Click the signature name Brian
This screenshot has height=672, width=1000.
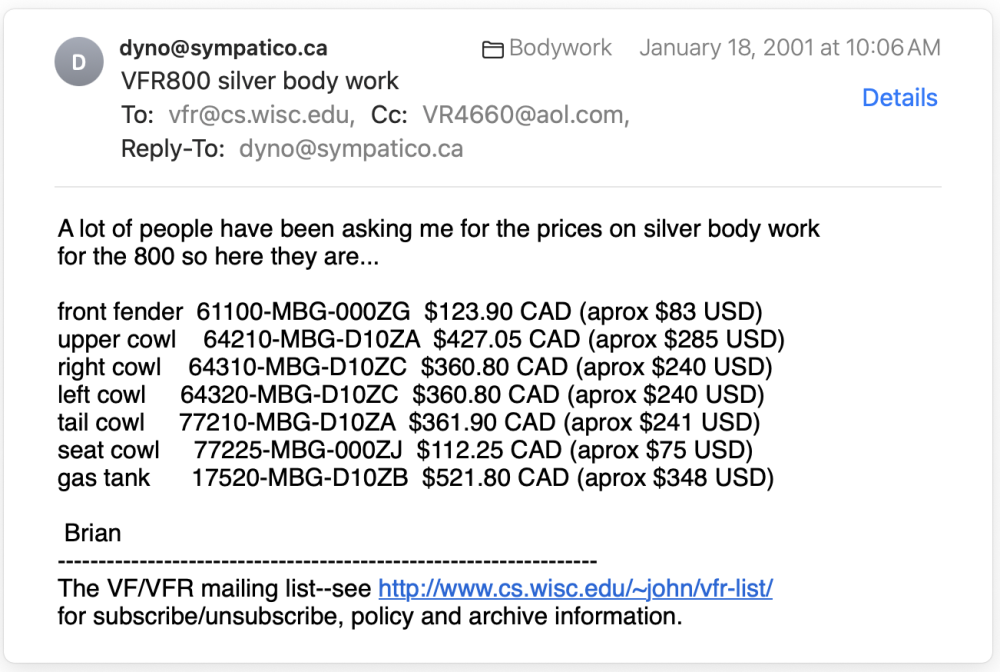(93, 532)
